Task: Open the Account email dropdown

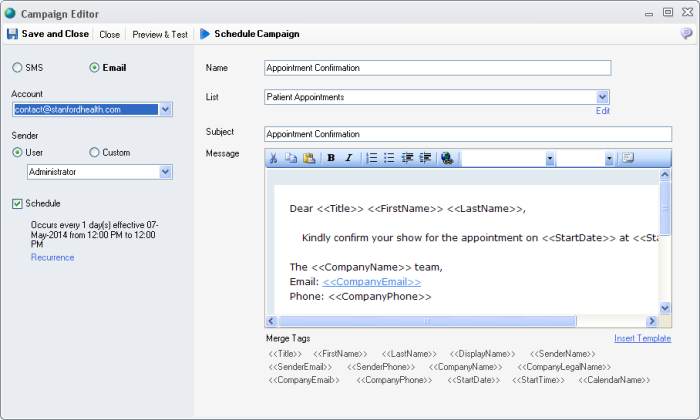Action: point(165,109)
